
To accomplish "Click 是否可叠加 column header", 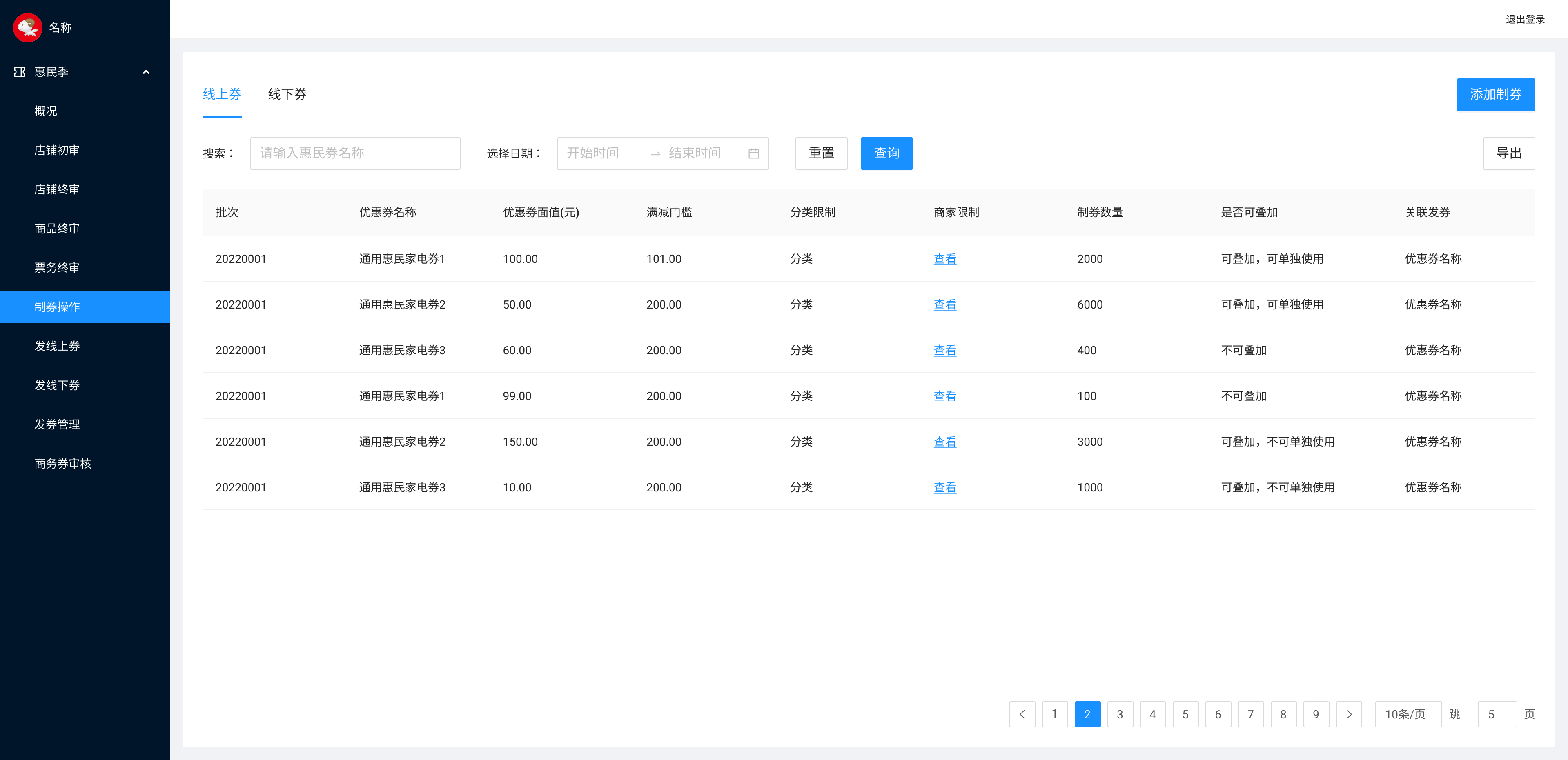I will pyautogui.click(x=1249, y=212).
